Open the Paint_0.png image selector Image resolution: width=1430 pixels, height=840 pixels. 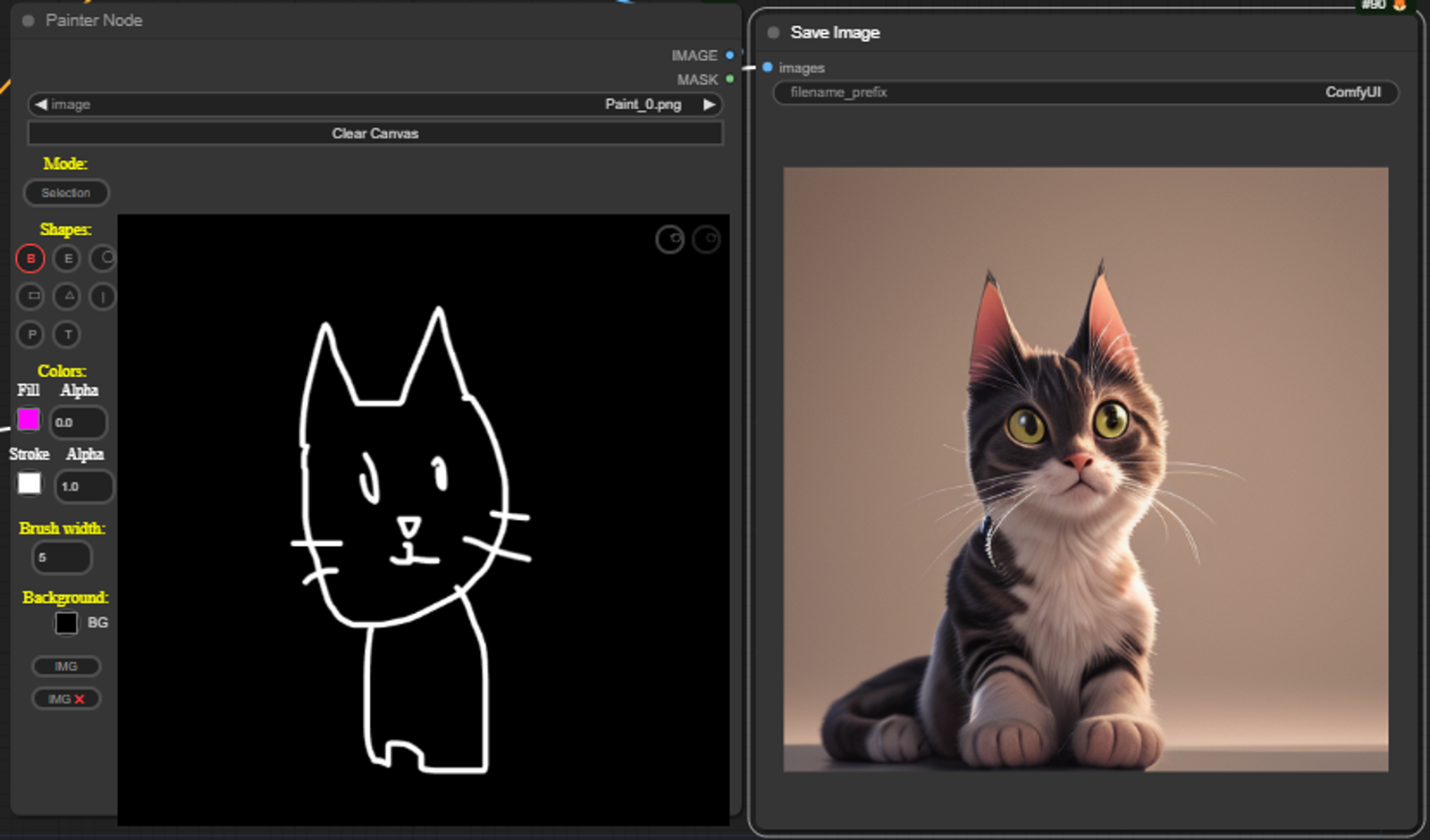tap(375, 105)
